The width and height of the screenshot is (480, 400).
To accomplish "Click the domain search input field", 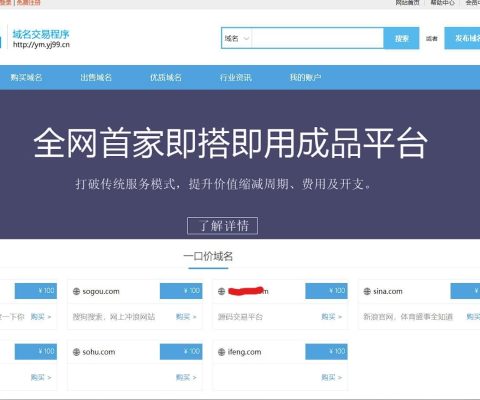I will [318, 38].
